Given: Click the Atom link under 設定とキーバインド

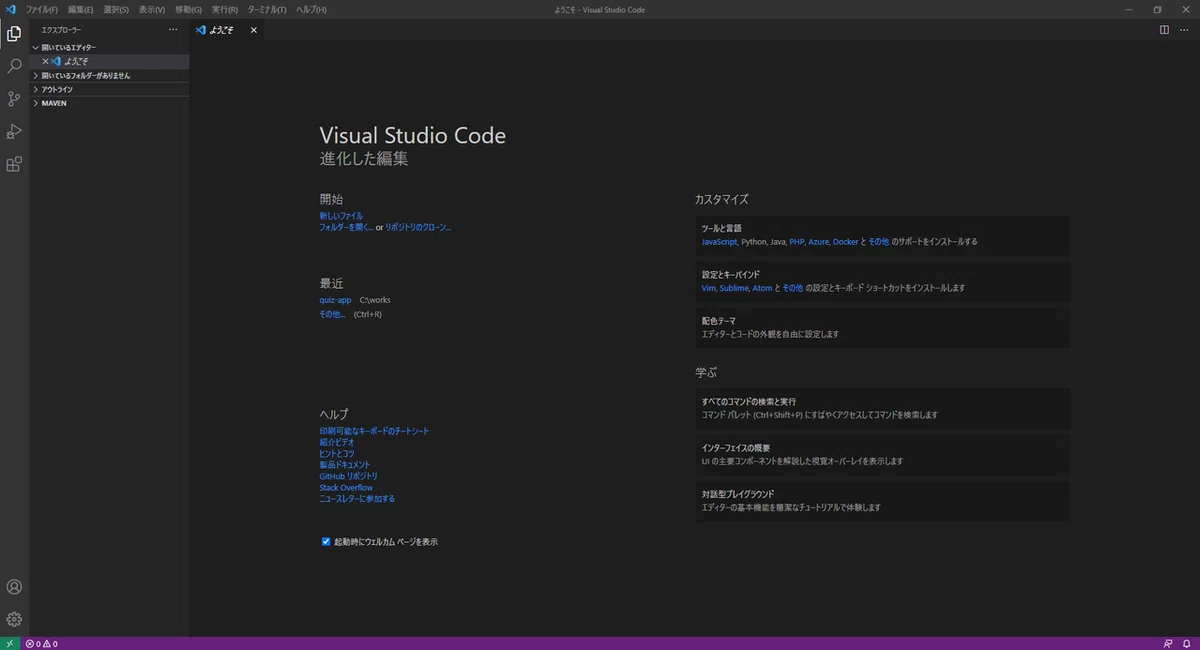Looking at the screenshot, I should tap(762, 288).
